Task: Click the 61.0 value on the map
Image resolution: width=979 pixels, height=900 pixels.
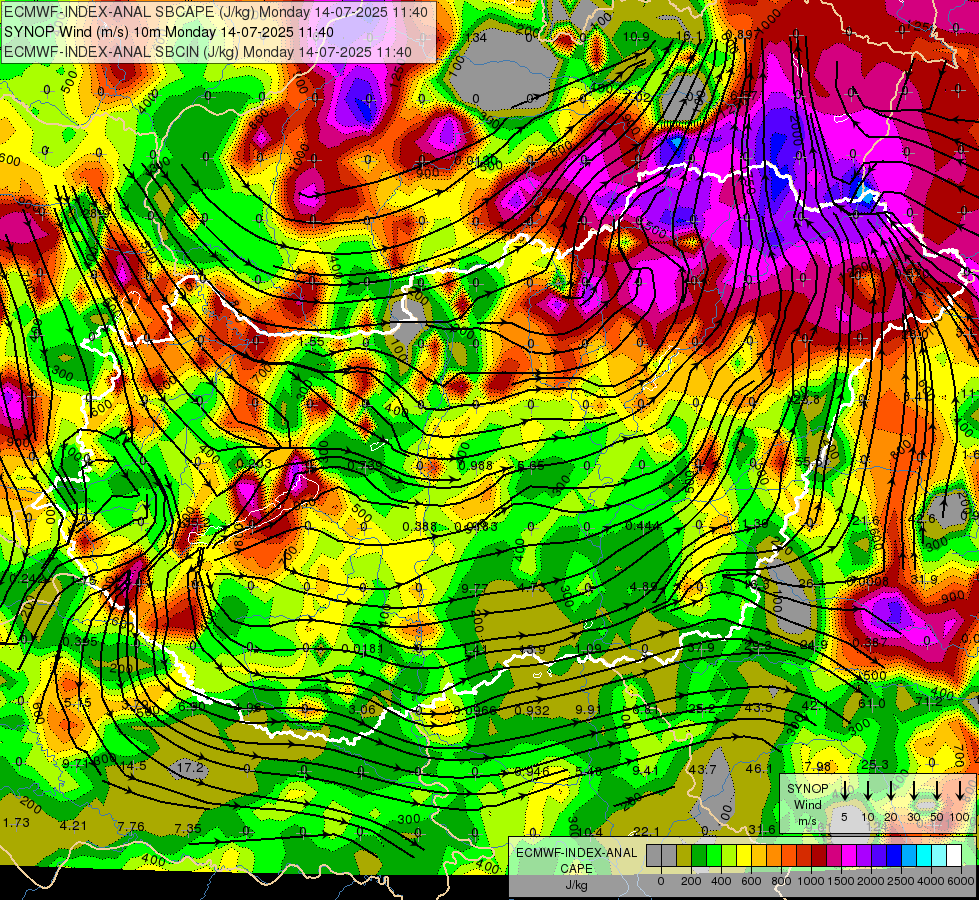Action: coord(872,703)
